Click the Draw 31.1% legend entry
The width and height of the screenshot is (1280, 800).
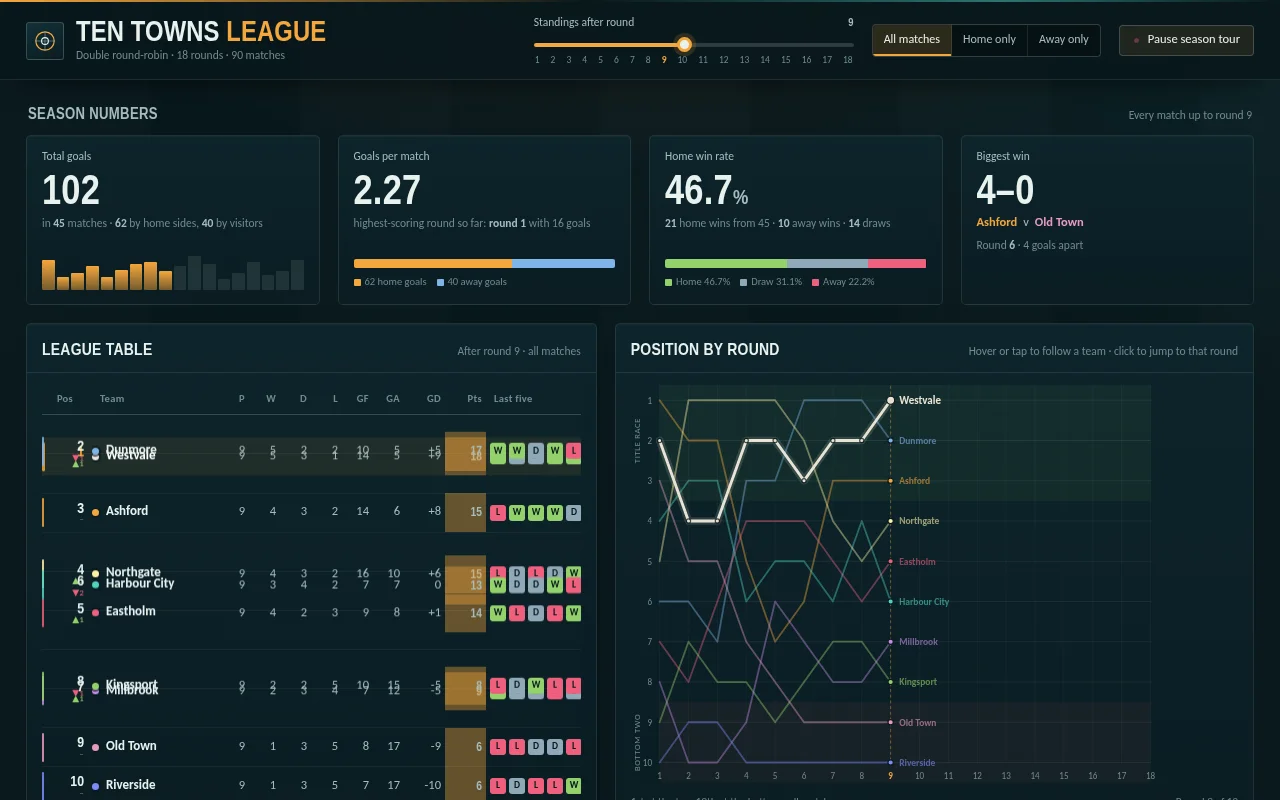pos(771,282)
